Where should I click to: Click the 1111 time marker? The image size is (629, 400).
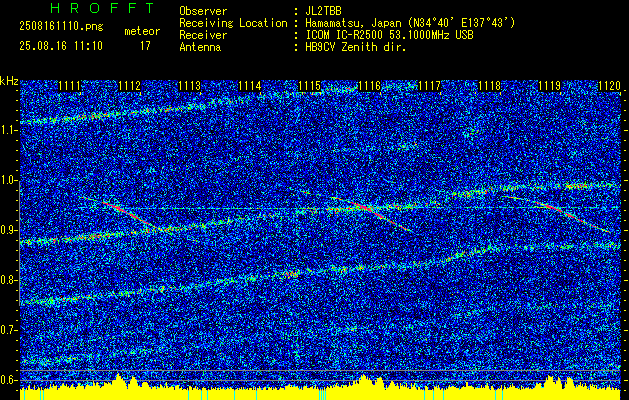[x=69, y=86]
